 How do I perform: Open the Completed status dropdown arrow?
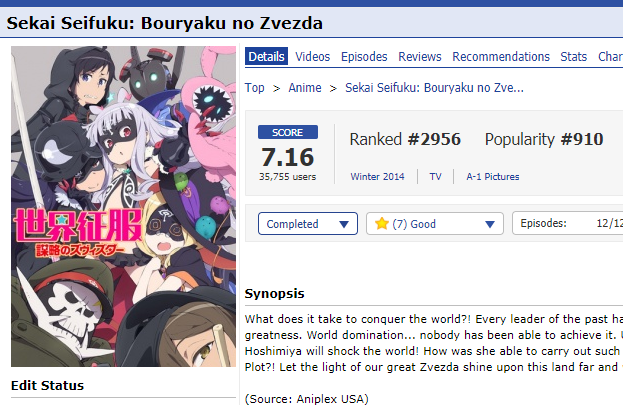344,224
